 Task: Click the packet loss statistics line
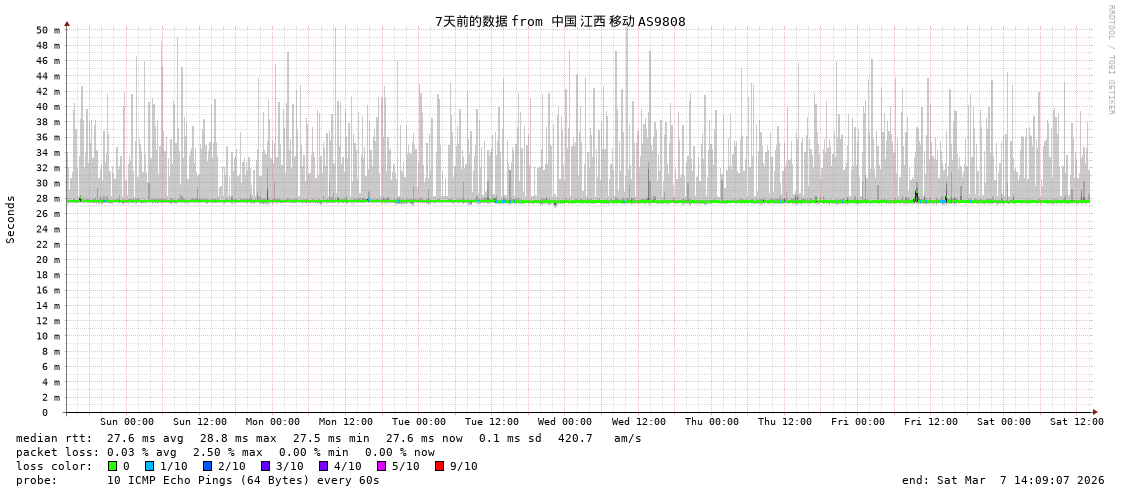click(x=225, y=452)
